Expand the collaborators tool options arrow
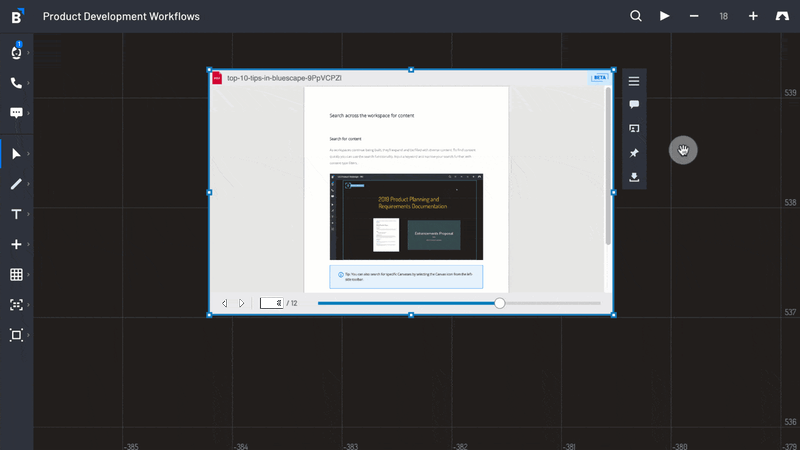Image resolution: width=800 pixels, height=450 pixels. pyautogui.click(x=29, y=53)
